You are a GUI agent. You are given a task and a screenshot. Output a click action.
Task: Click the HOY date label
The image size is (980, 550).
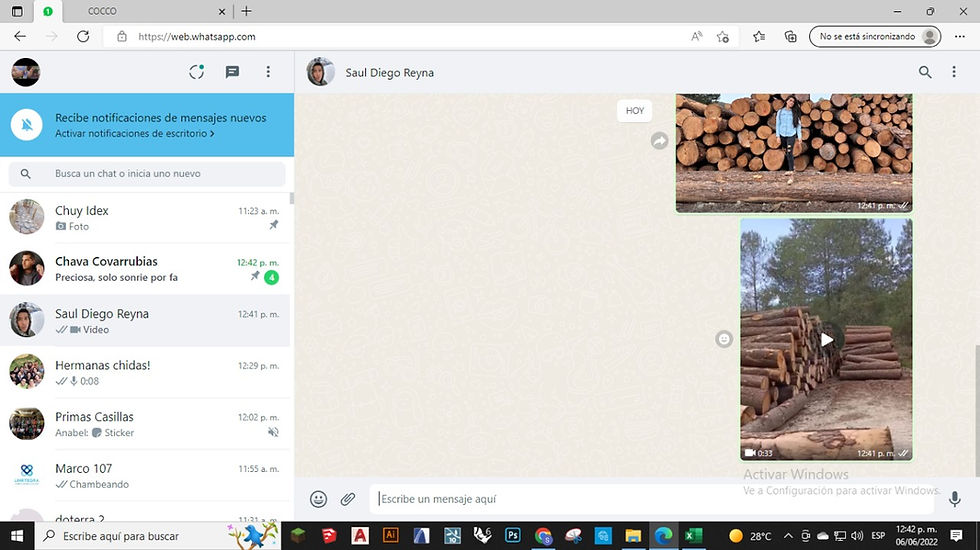(x=634, y=111)
